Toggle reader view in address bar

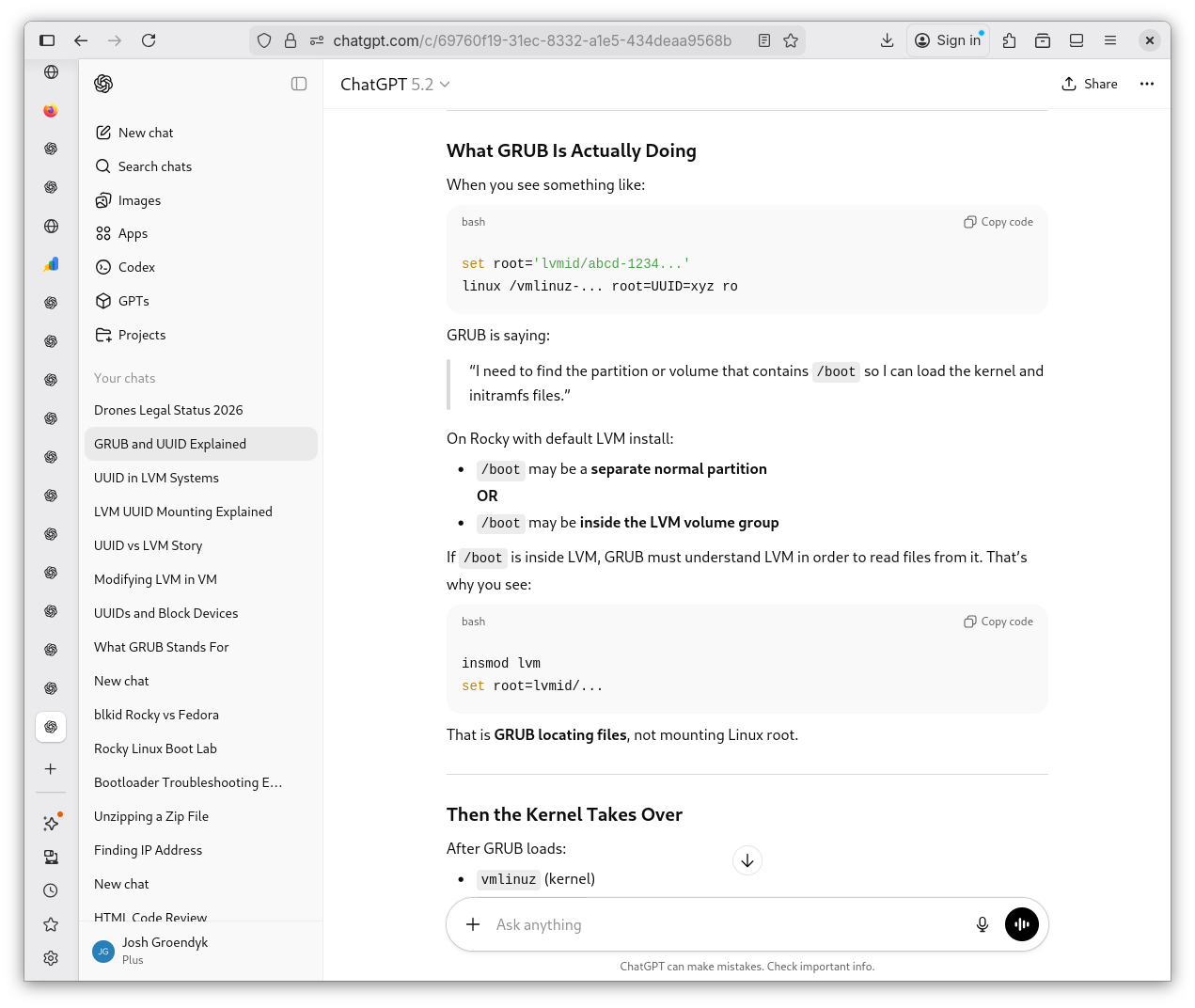point(764,40)
